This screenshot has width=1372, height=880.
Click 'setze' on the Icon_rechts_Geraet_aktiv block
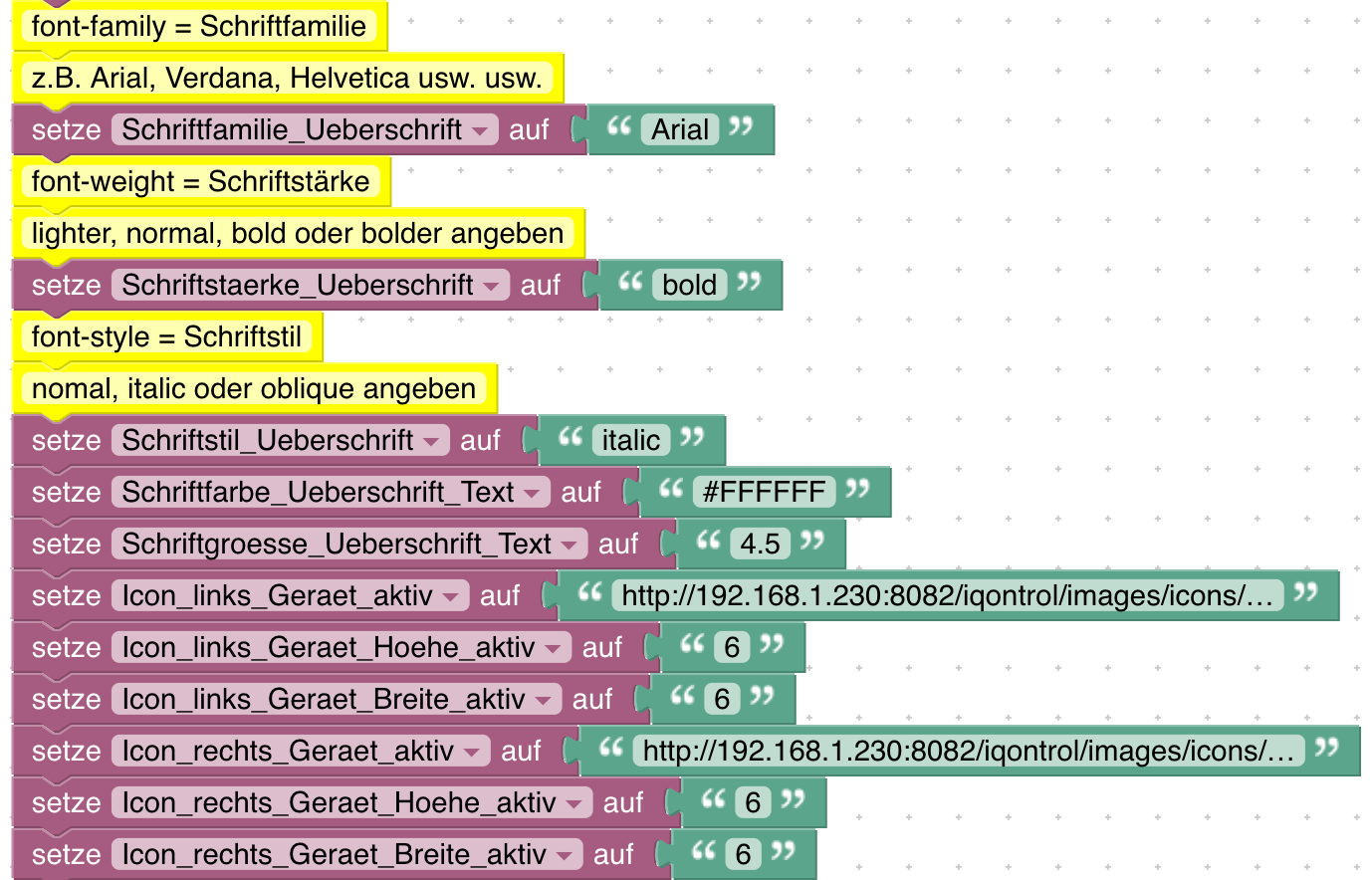66,752
